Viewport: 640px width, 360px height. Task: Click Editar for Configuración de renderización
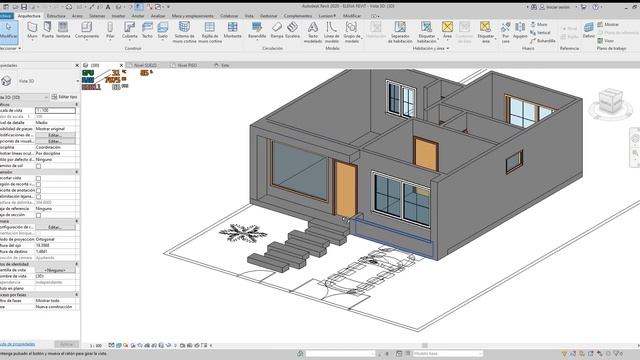(x=55, y=227)
